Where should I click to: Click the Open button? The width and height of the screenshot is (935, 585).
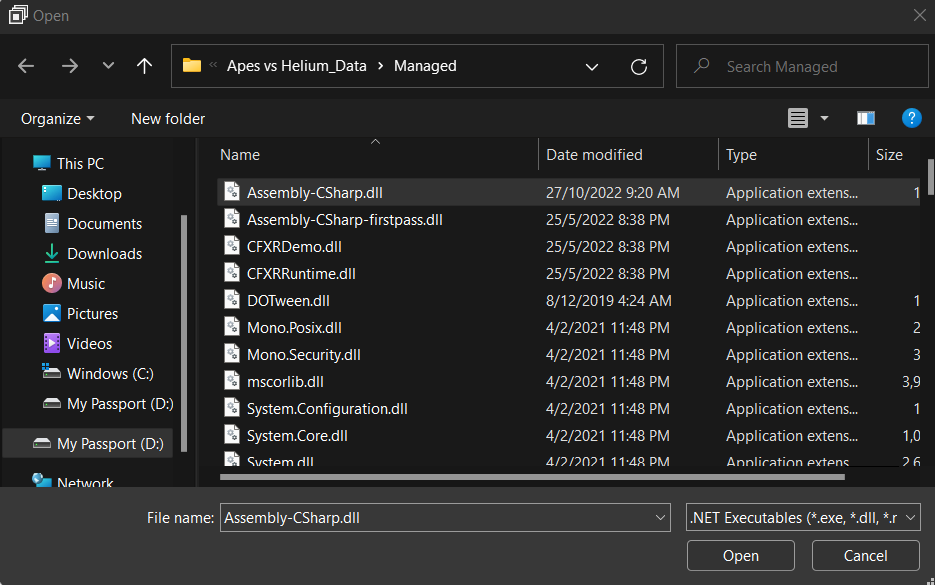(741, 555)
